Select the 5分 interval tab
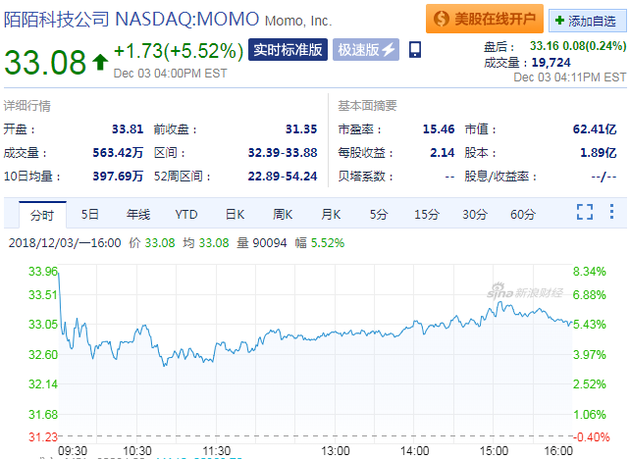Viewport: 630px width, 459px height. coord(379,214)
